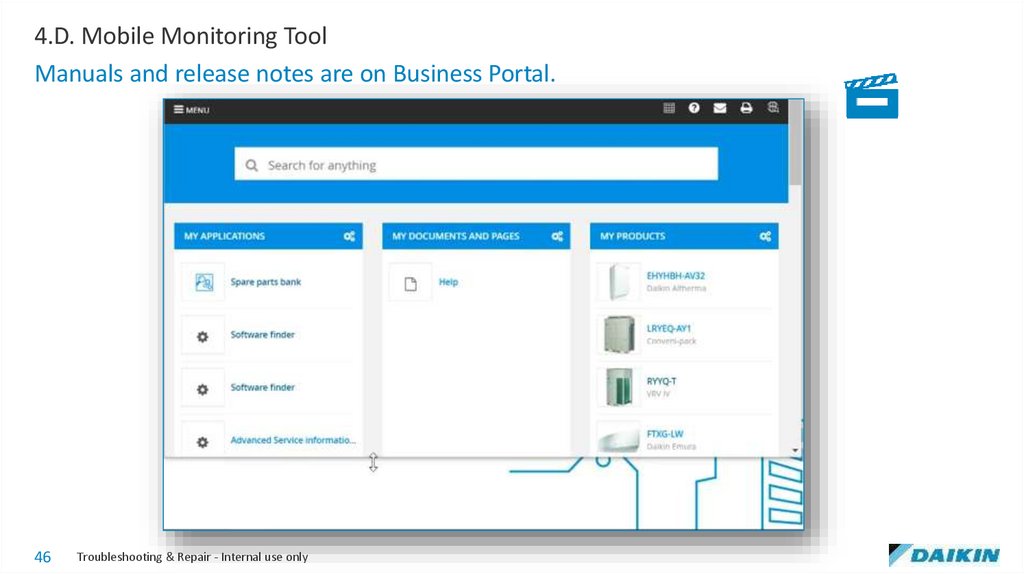Click the page scrollbar thumb
This screenshot has width=1024, height=574.
(795, 142)
